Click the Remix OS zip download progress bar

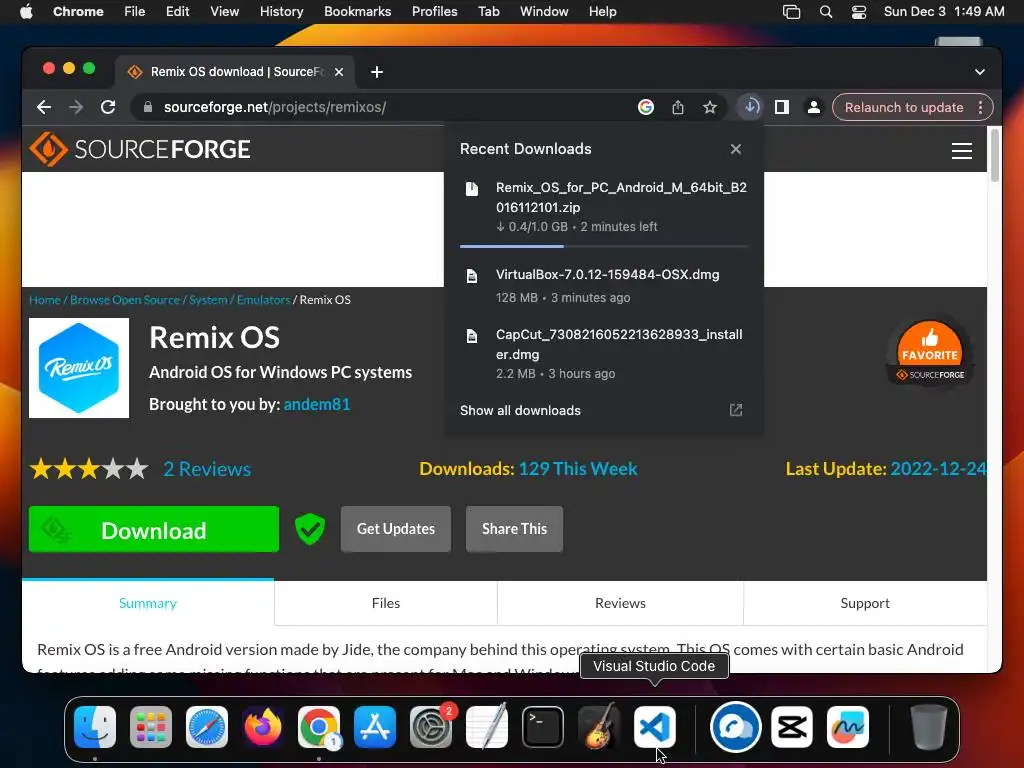604,246
